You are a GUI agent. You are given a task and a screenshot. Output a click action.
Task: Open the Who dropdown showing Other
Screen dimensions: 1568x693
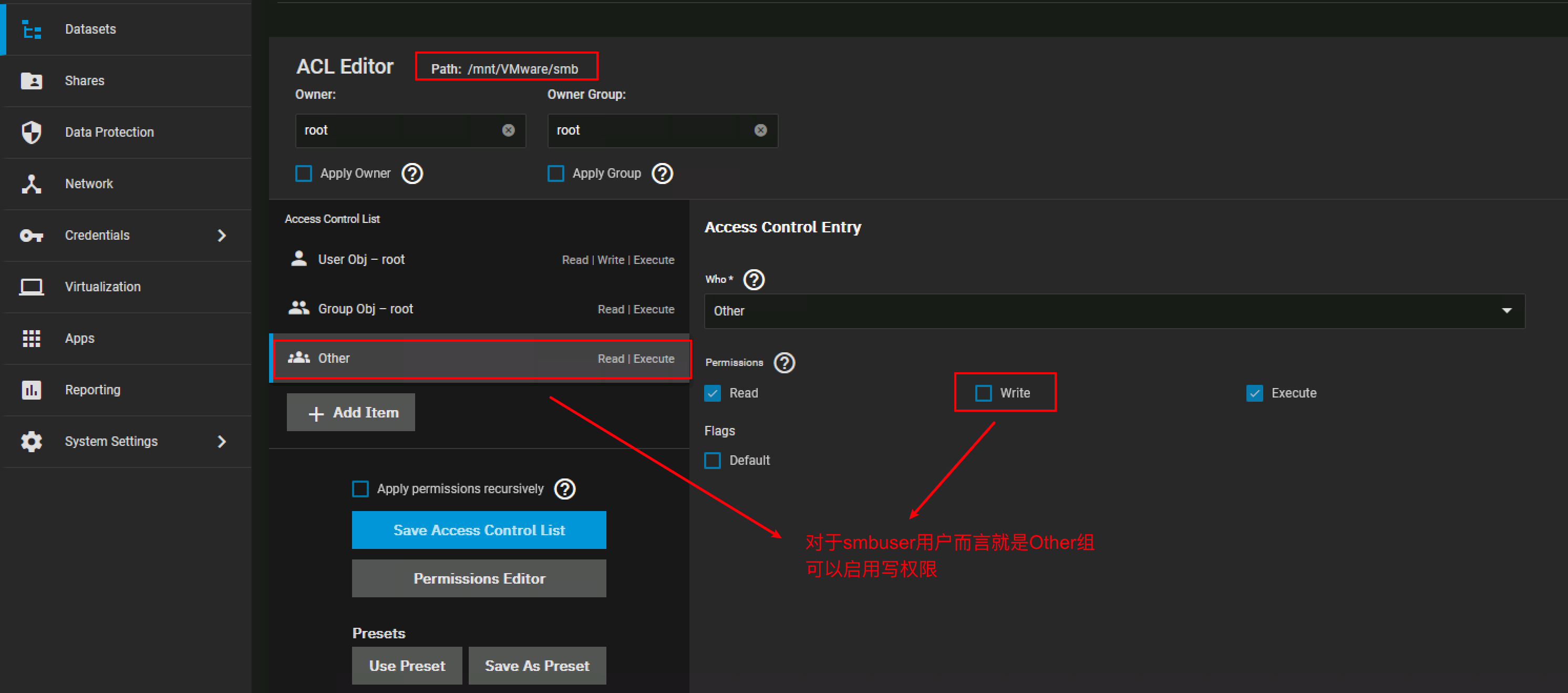pos(1114,311)
